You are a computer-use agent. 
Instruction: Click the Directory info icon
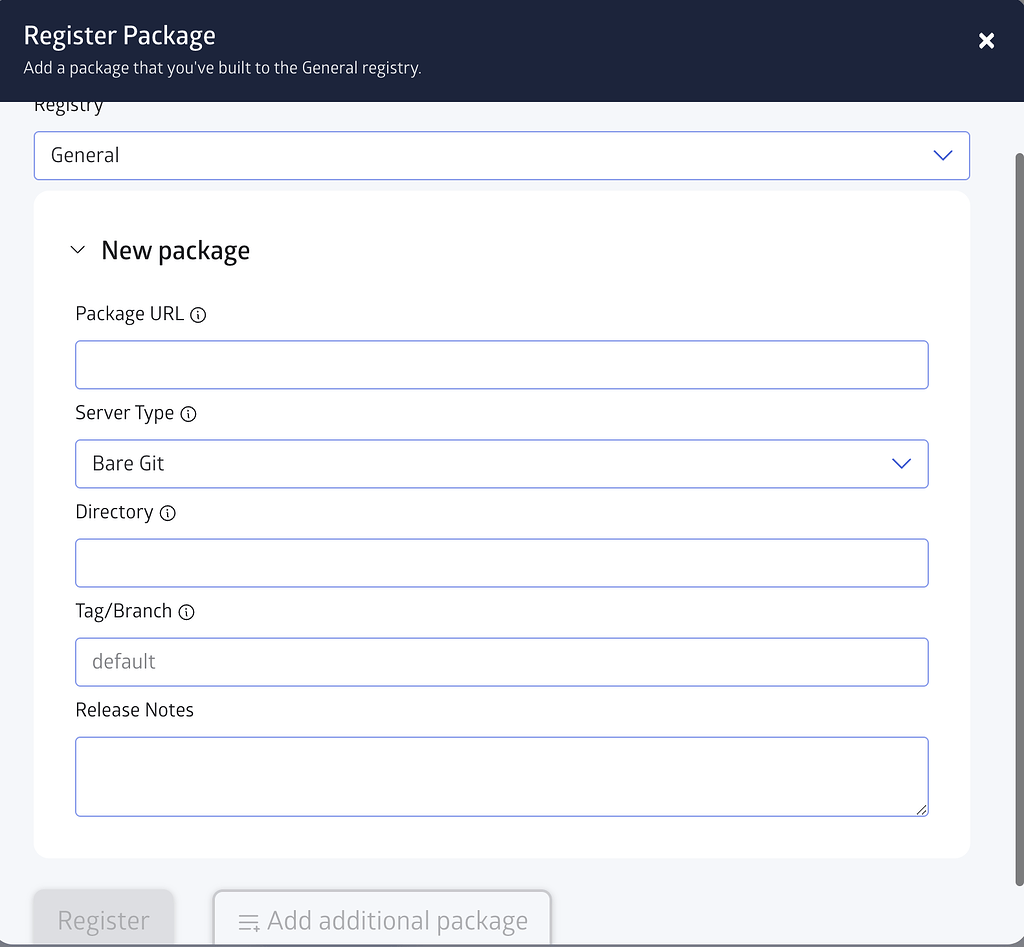(x=168, y=513)
